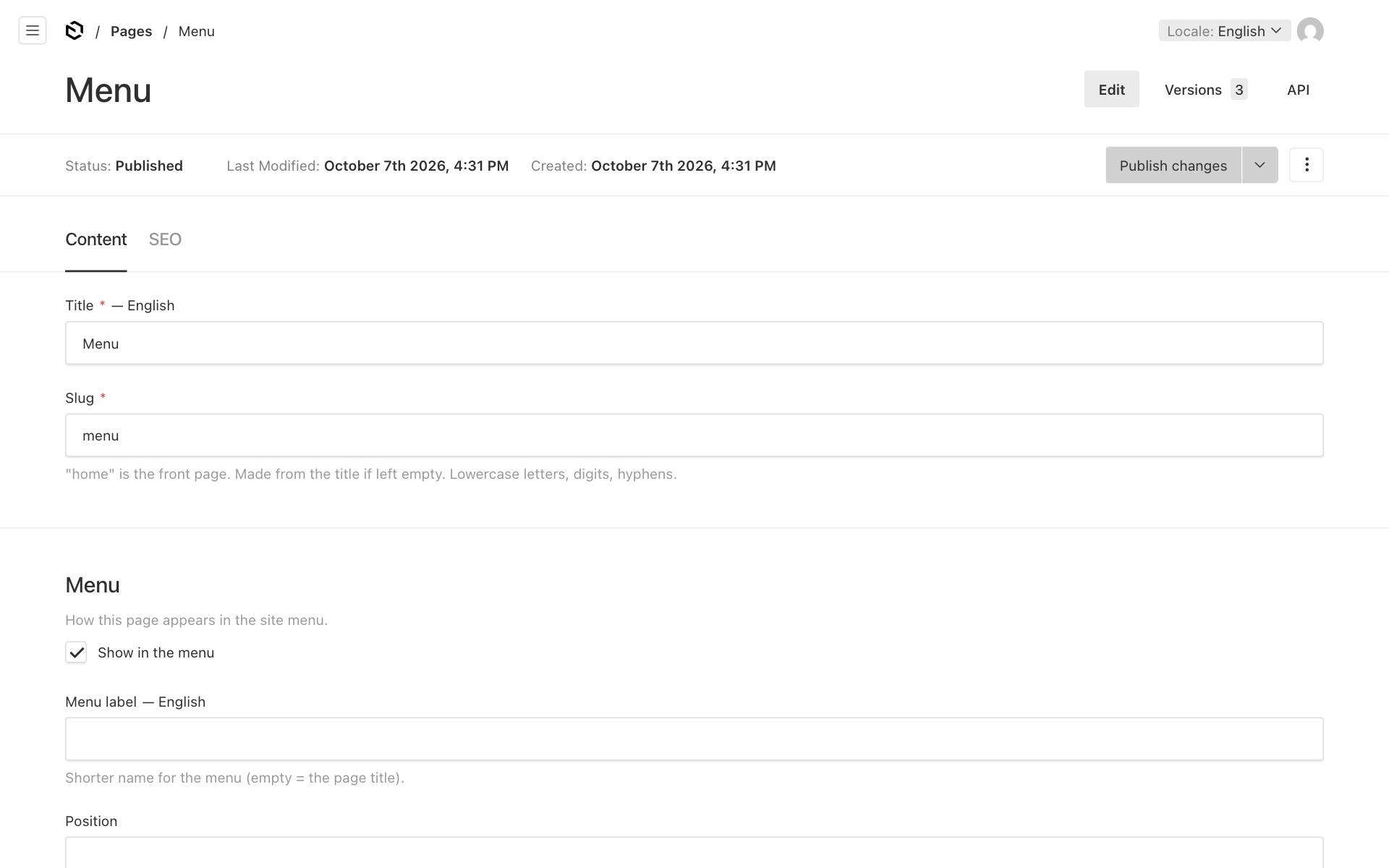Click the Created date value
The height and width of the screenshot is (868, 1389).
click(684, 166)
